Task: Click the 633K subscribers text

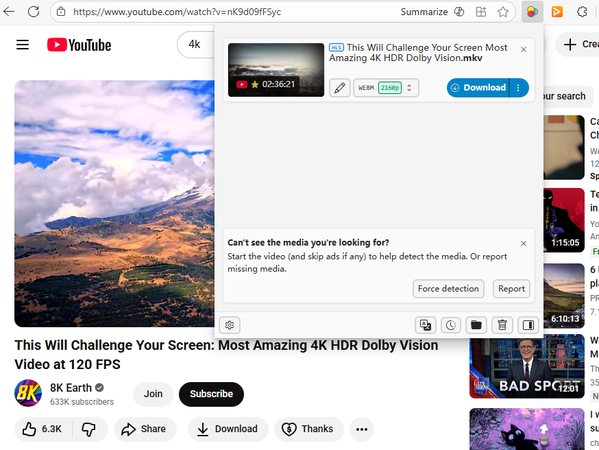Action: click(x=82, y=402)
